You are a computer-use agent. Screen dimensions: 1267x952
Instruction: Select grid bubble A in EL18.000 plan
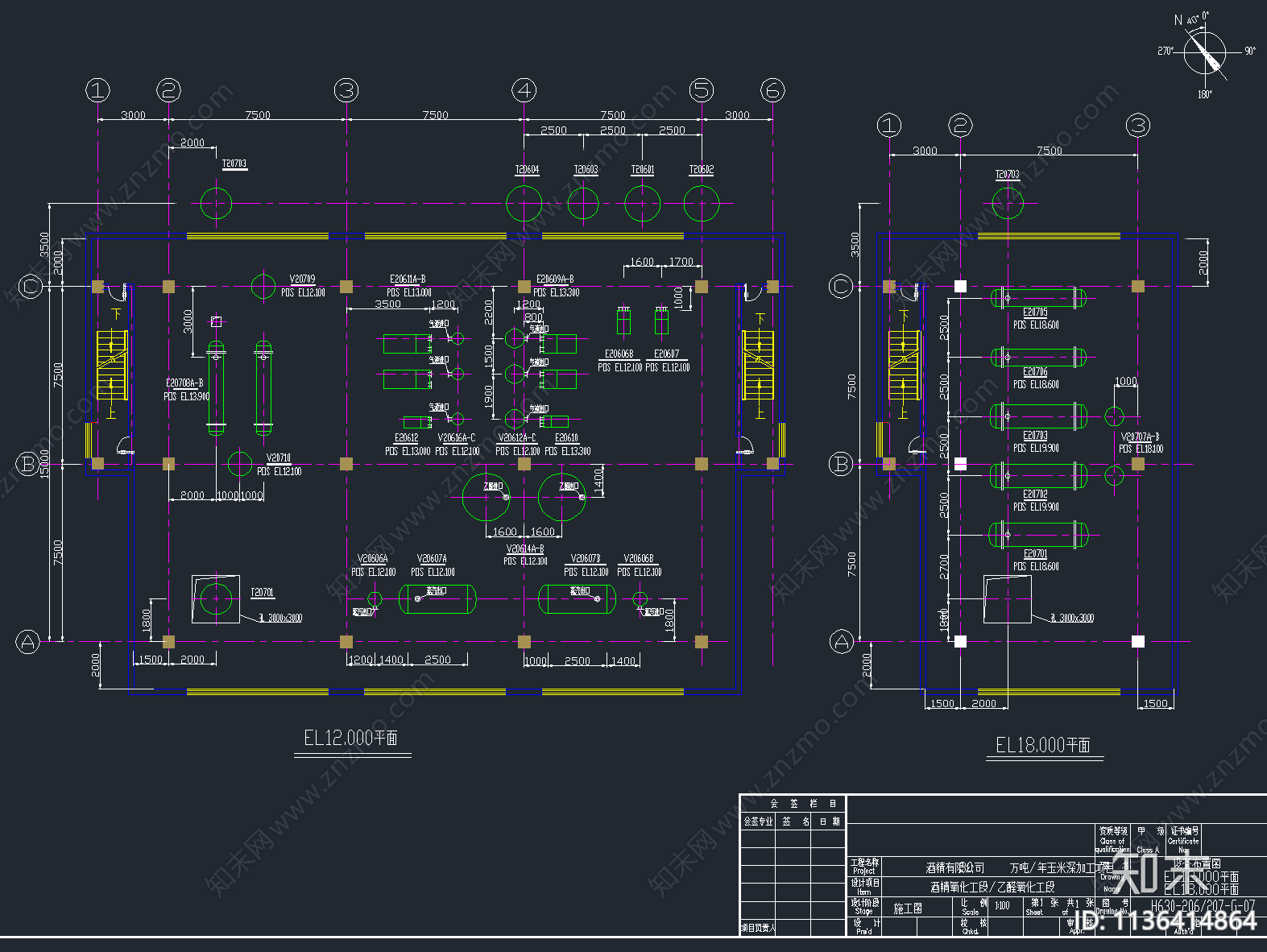tap(842, 642)
